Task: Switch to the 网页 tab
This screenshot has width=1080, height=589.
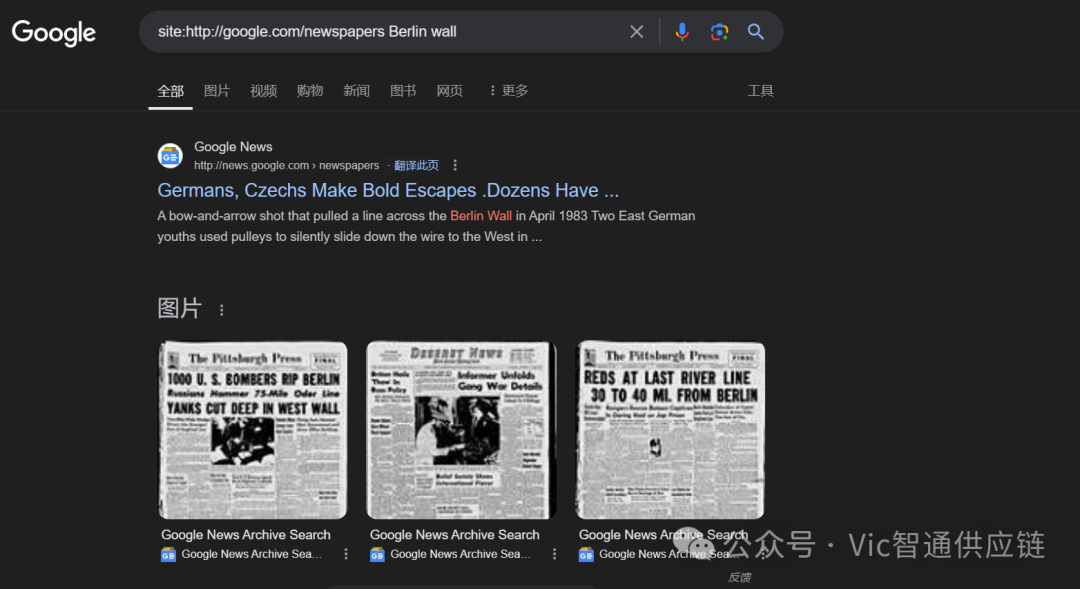Action: click(x=449, y=91)
